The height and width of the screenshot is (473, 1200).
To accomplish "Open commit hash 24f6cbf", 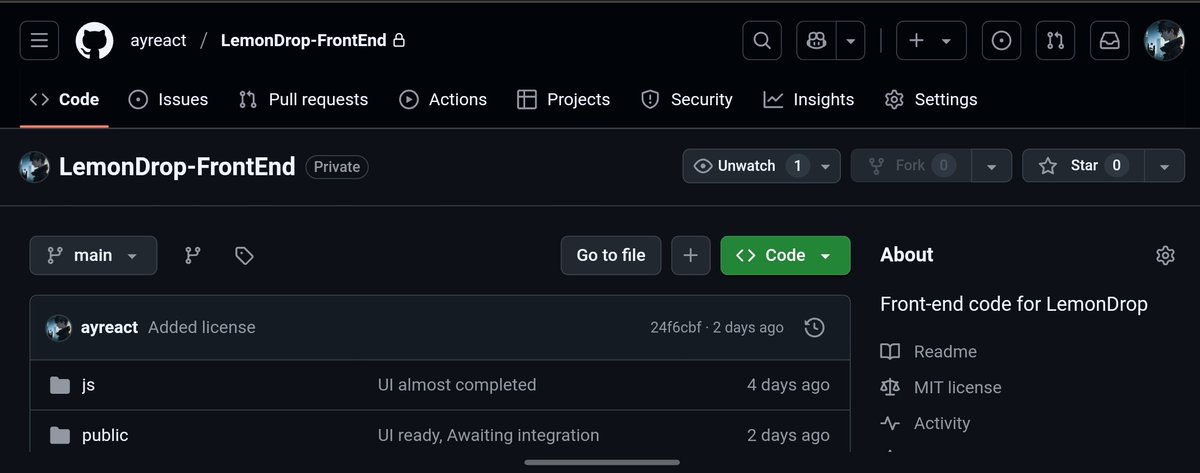I will click(x=675, y=327).
